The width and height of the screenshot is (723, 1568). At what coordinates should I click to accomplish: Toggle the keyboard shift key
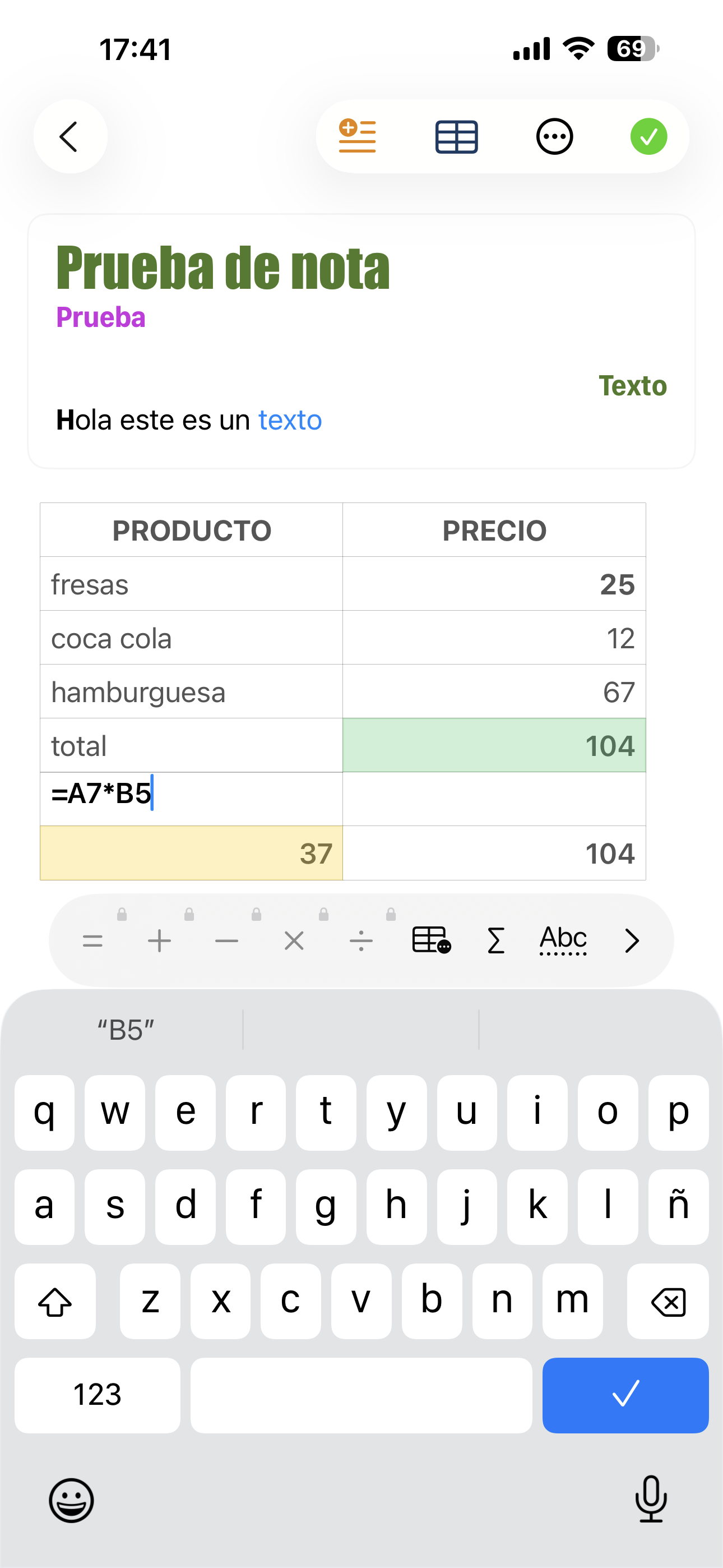pyautogui.click(x=55, y=1302)
